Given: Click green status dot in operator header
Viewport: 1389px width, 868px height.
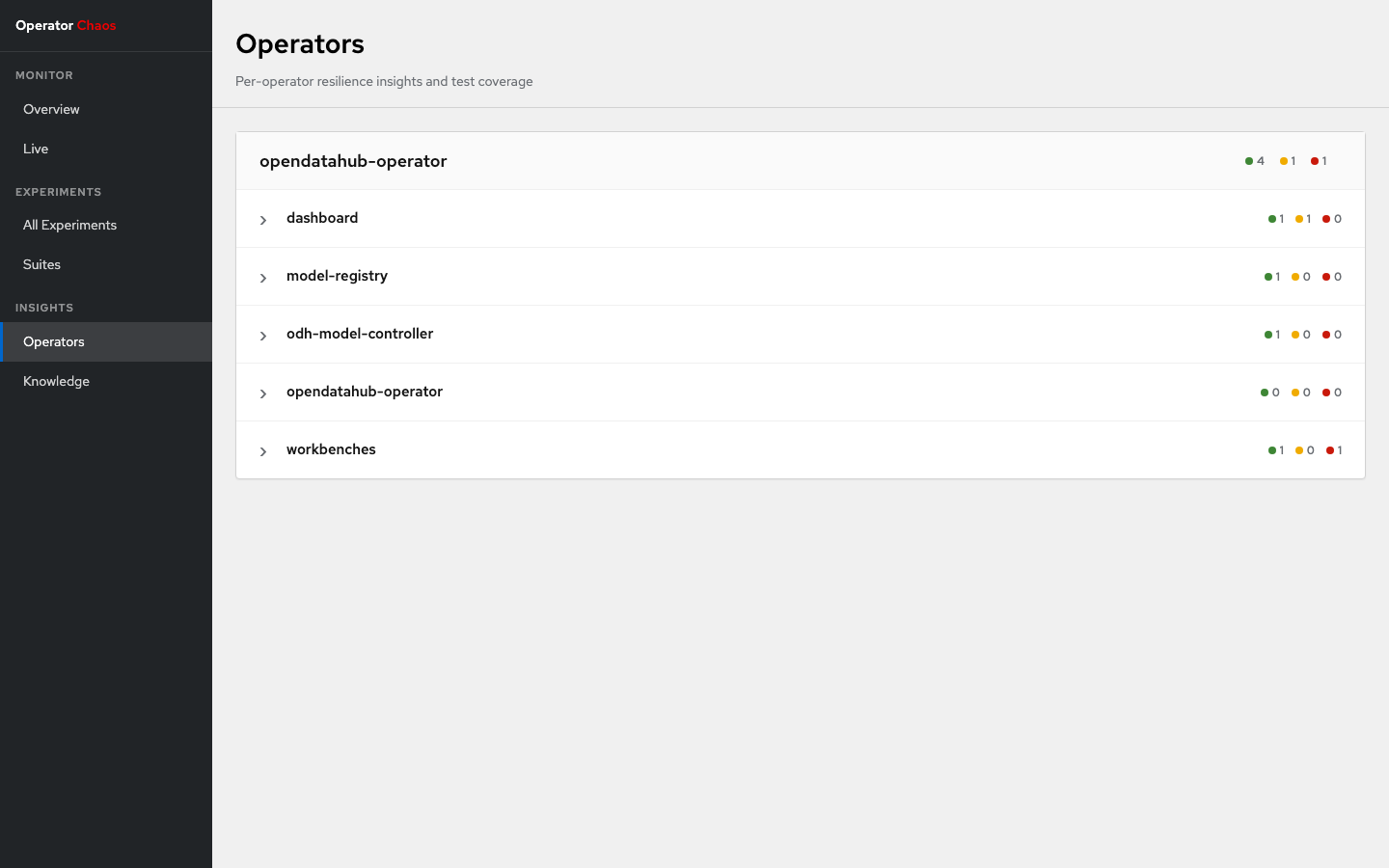Looking at the screenshot, I should 1249,161.
